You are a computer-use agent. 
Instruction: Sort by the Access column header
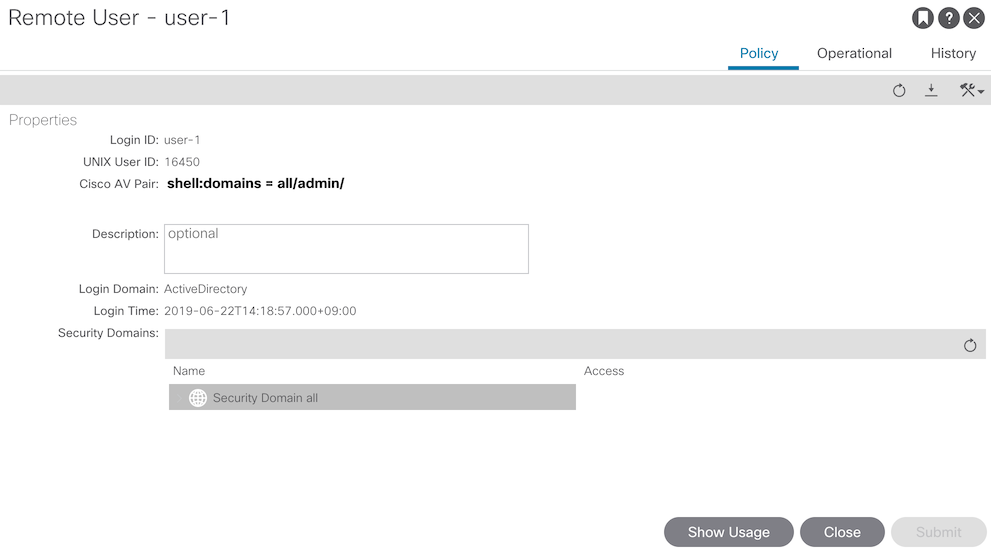pyautogui.click(x=604, y=371)
